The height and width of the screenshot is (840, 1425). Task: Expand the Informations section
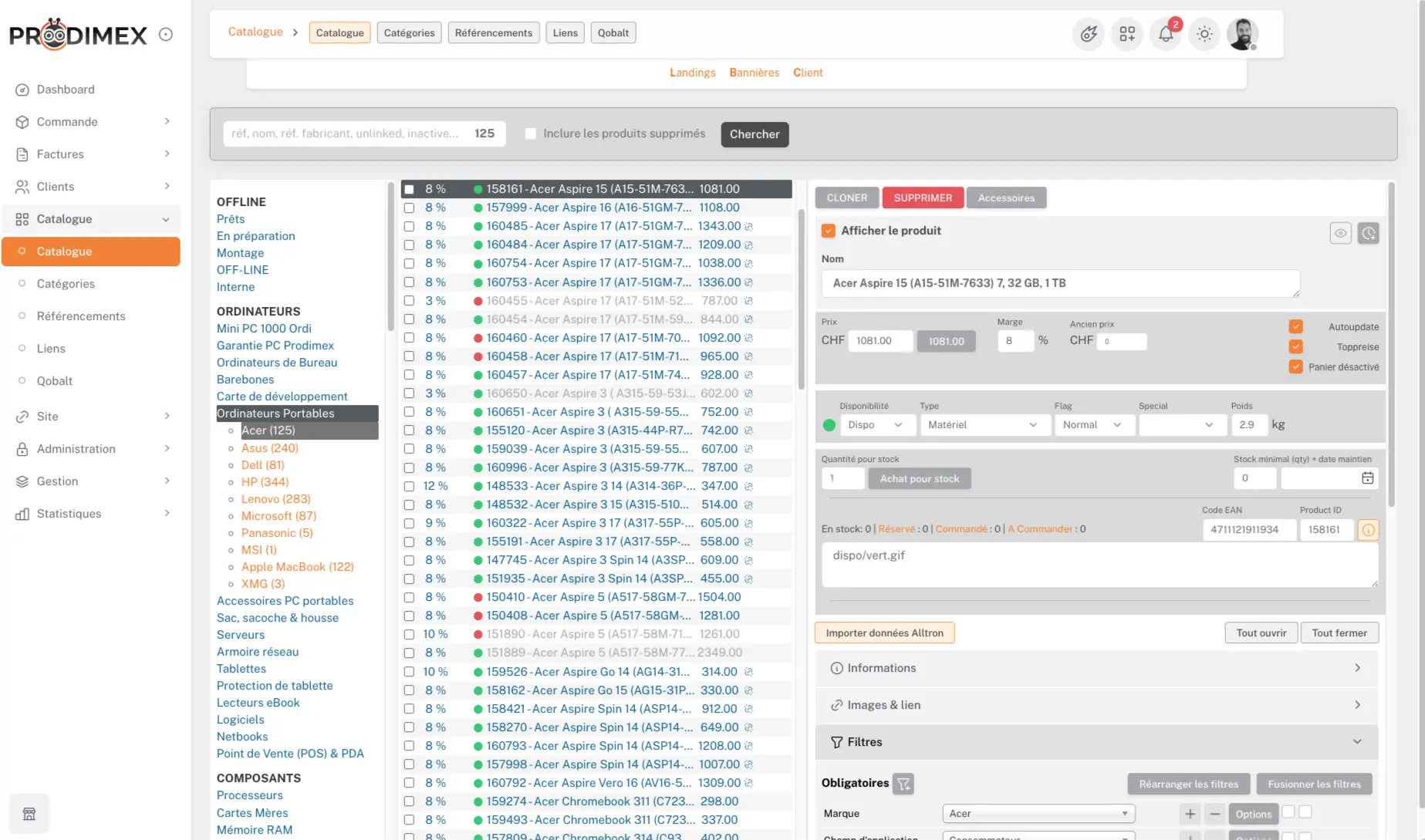pos(1096,668)
